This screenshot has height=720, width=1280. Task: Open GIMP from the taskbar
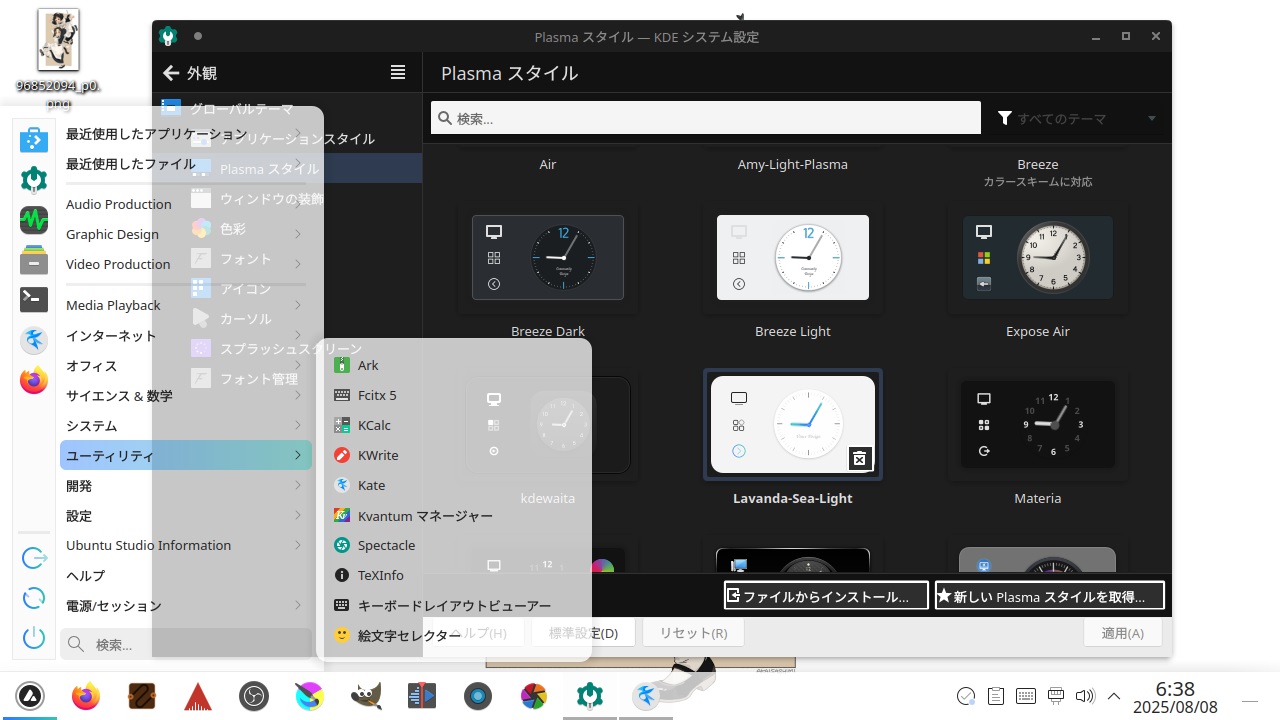pos(366,696)
